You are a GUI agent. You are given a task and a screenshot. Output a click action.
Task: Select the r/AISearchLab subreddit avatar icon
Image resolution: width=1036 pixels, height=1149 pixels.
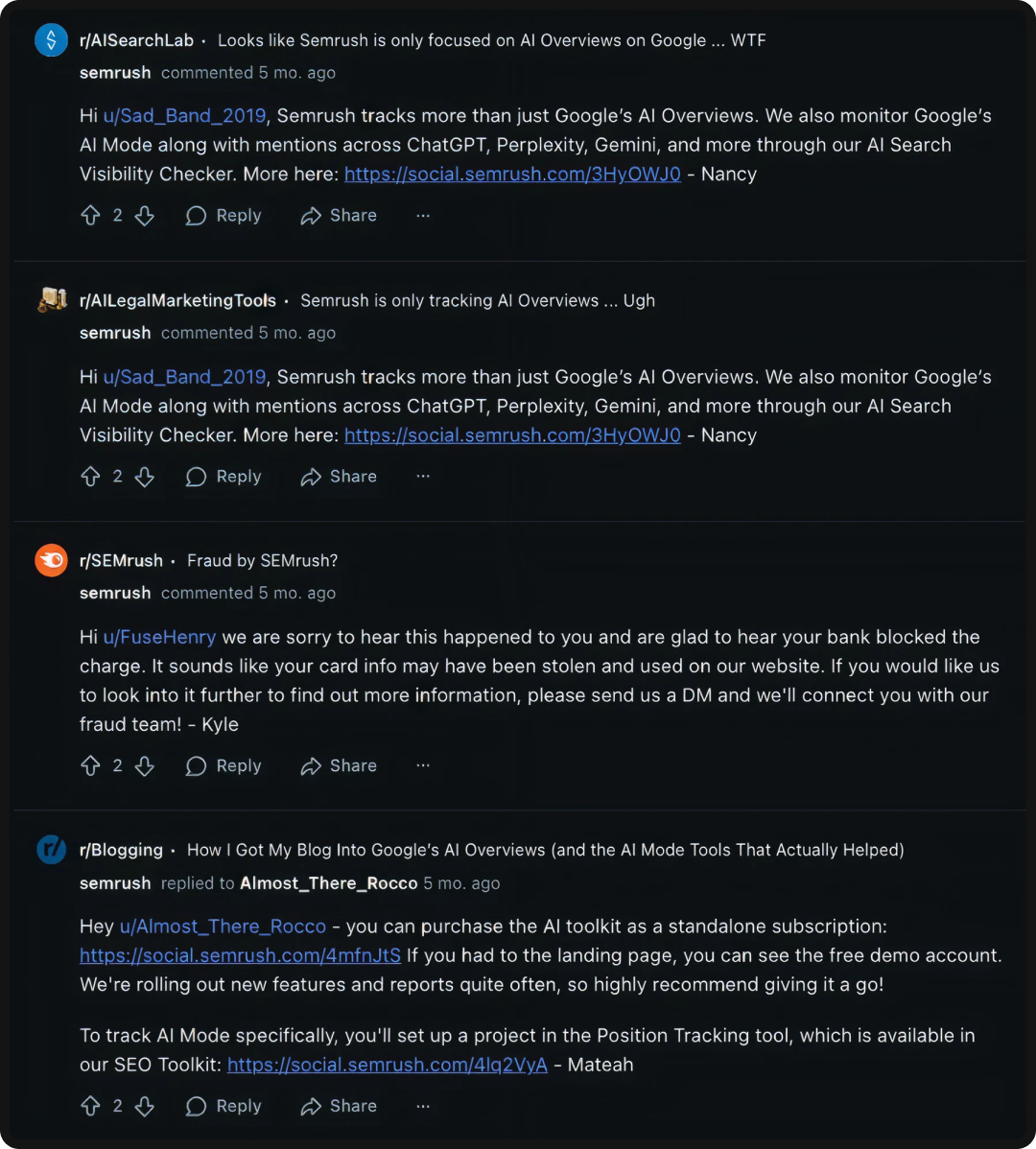click(51, 40)
